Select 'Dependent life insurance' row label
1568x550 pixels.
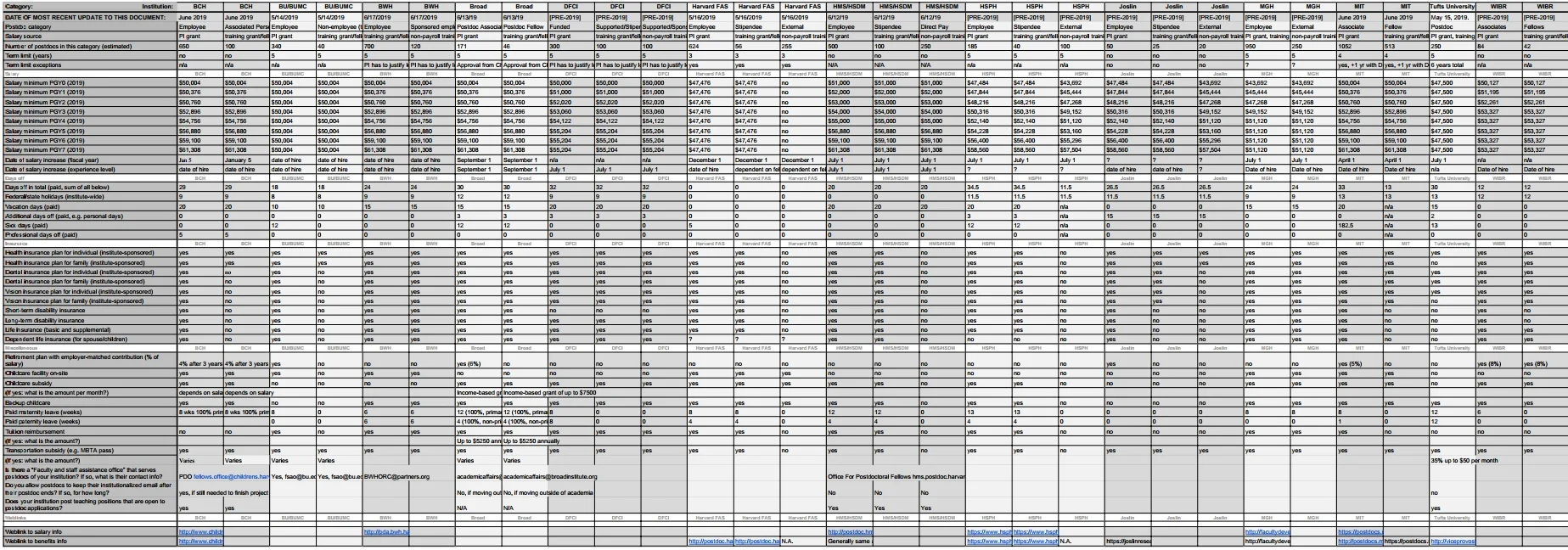pyautogui.click(x=89, y=339)
